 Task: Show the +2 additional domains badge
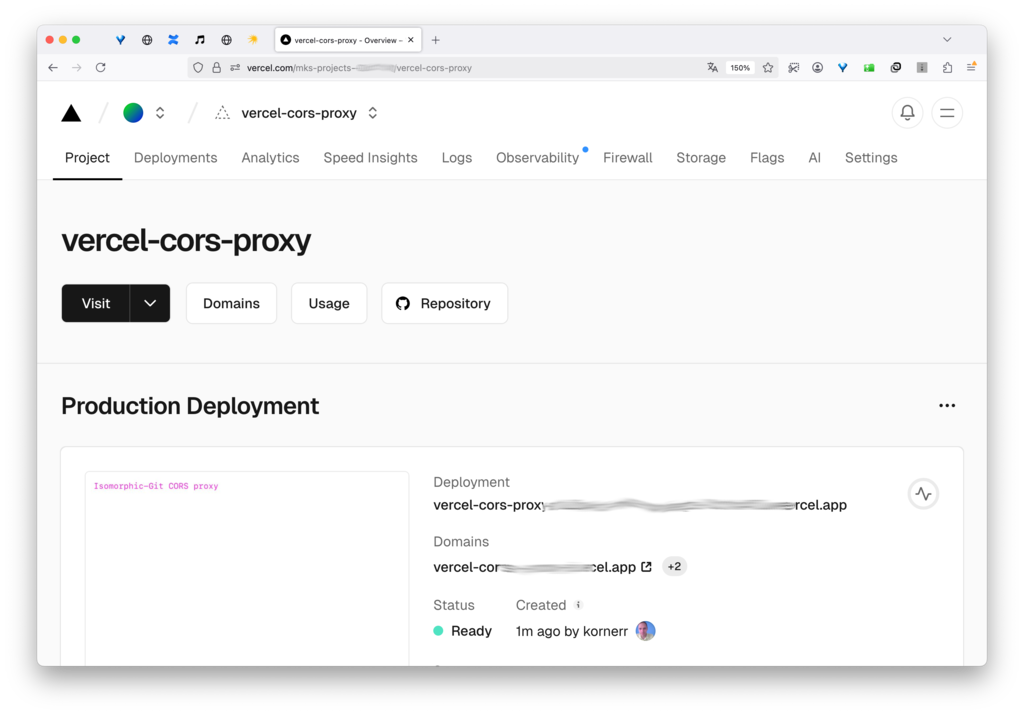(674, 566)
